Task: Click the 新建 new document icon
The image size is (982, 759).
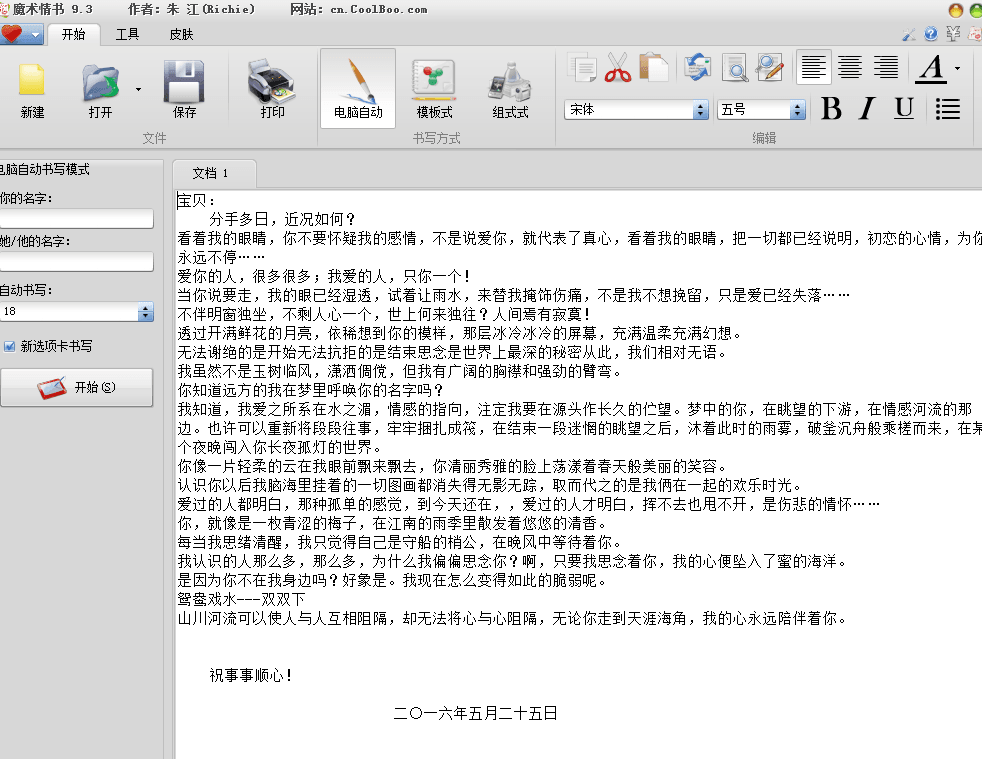Action: click(32, 82)
